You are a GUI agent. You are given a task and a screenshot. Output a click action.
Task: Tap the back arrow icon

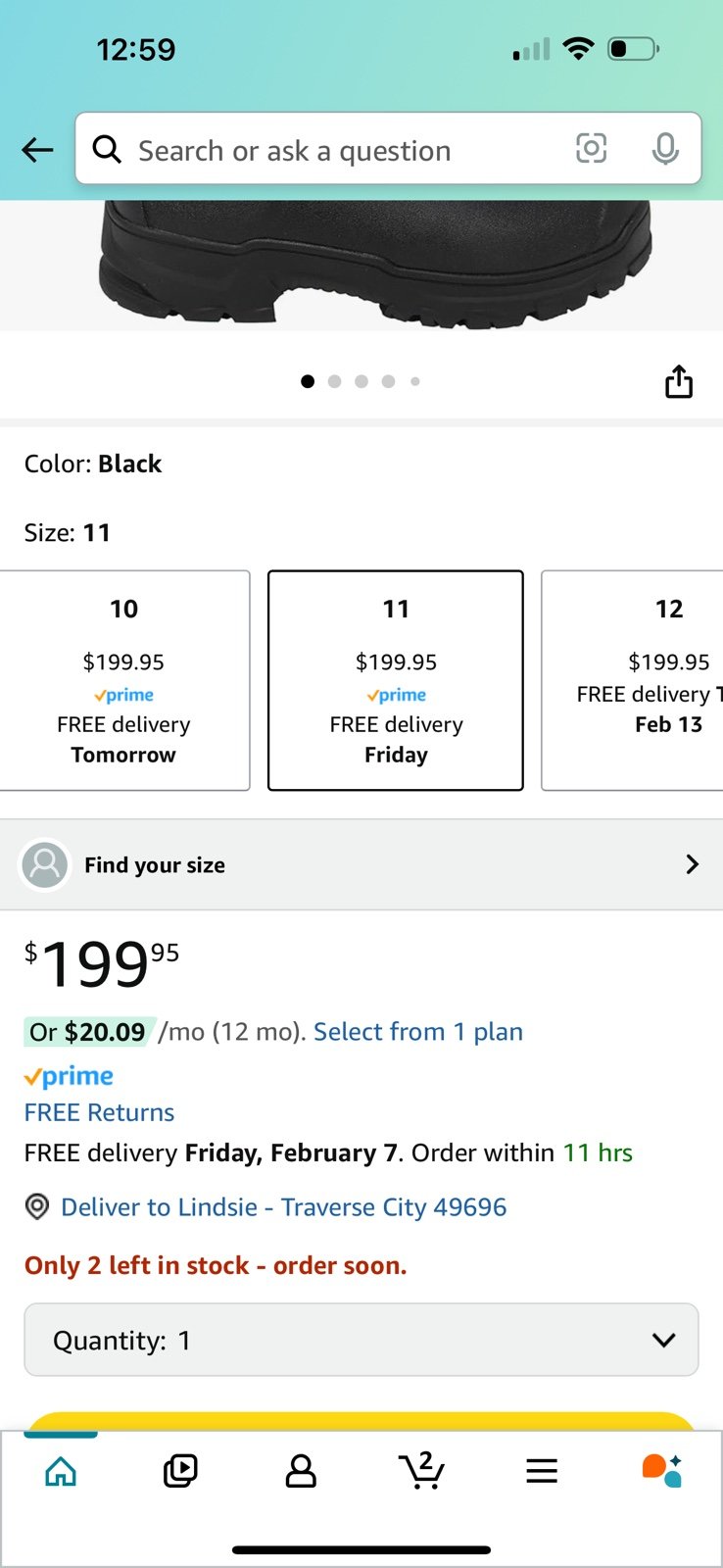coord(37,150)
